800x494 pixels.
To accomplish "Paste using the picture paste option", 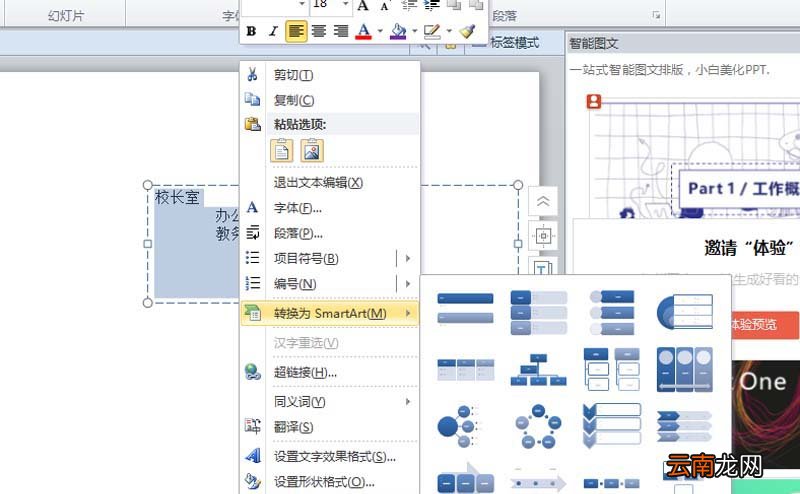I will 312,151.
